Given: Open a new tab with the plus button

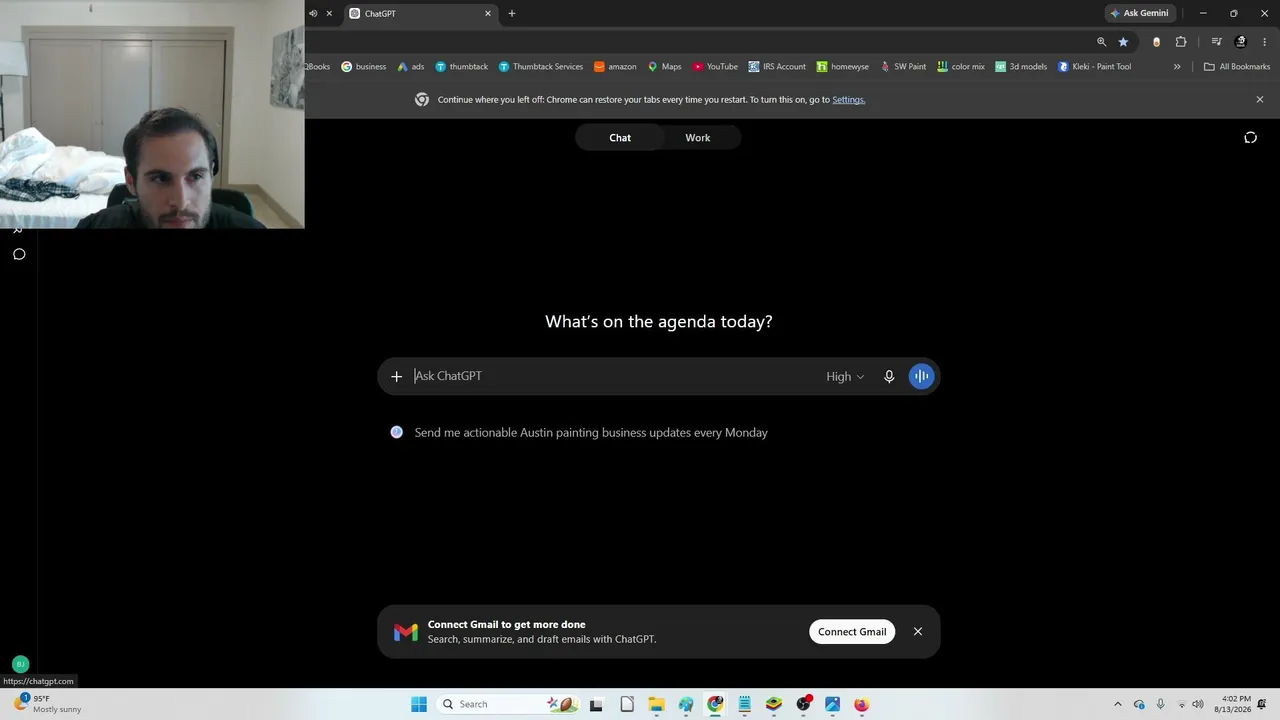Looking at the screenshot, I should click(x=512, y=14).
